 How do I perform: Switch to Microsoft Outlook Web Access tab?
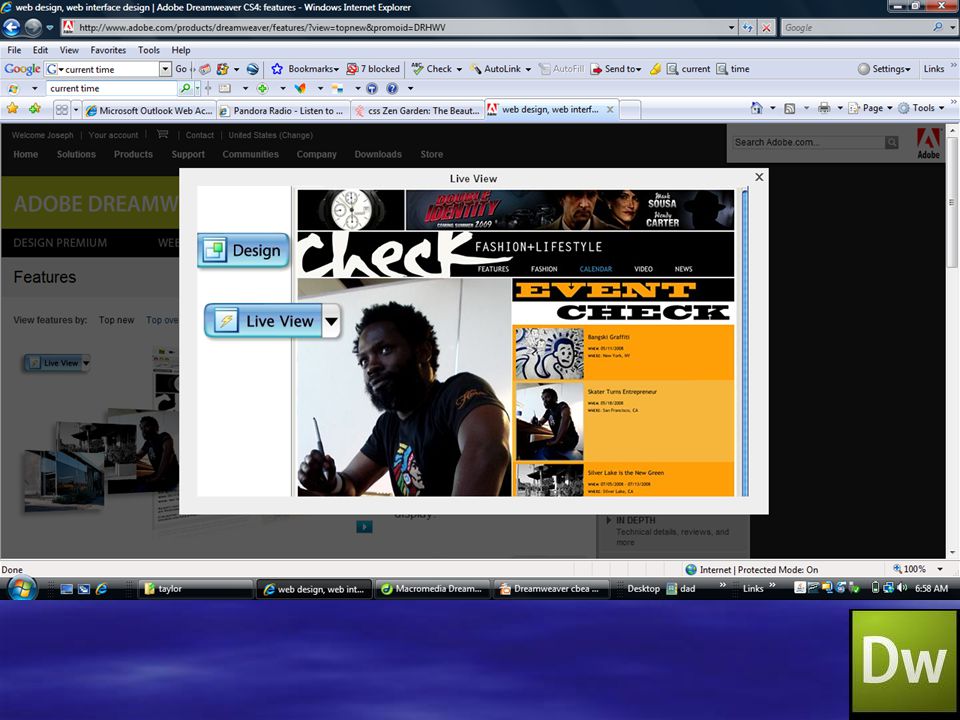tap(149, 111)
